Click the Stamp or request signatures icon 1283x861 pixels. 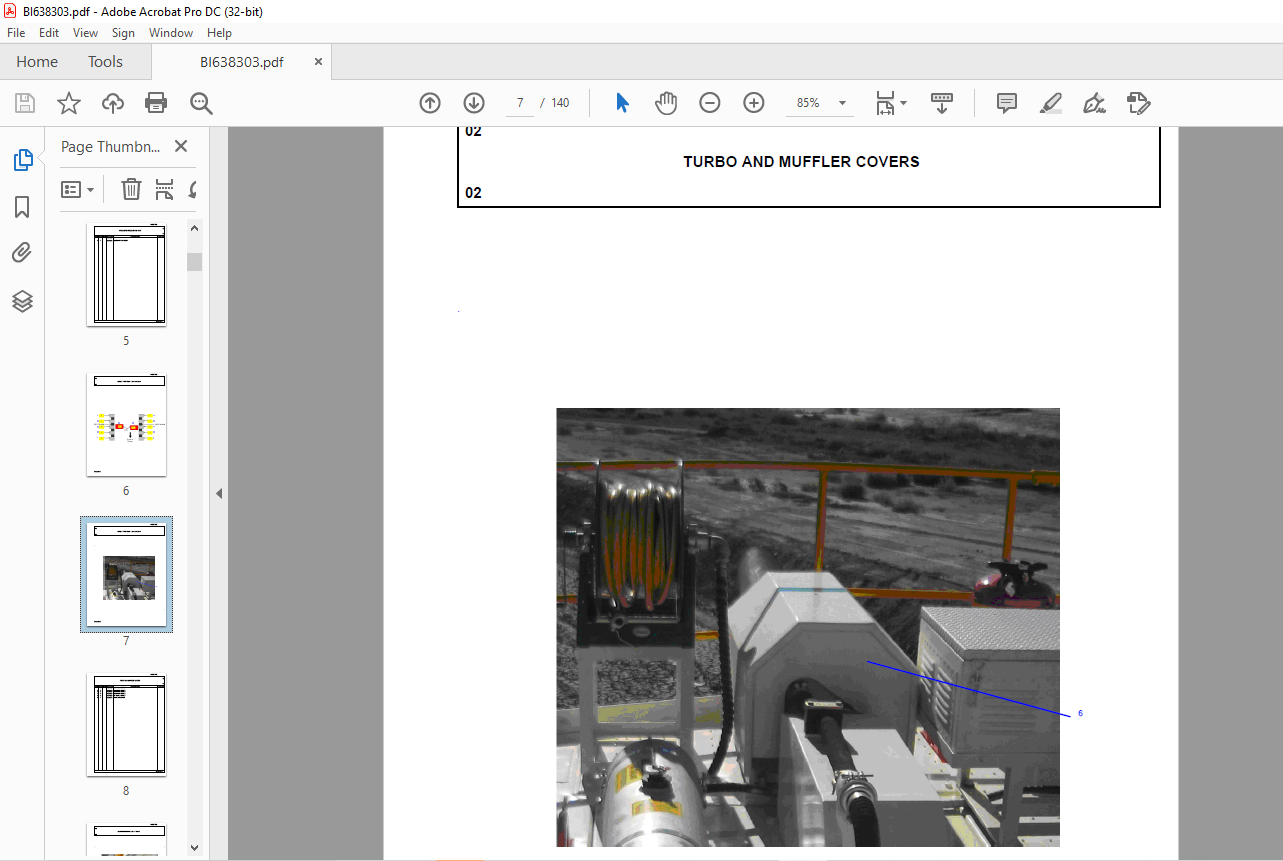[x=1139, y=103]
